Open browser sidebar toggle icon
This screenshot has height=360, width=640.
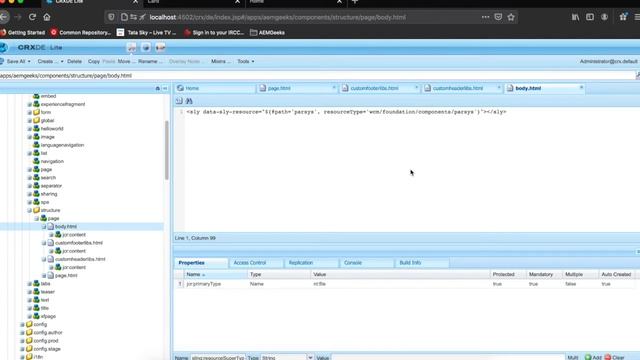(x=590, y=17)
